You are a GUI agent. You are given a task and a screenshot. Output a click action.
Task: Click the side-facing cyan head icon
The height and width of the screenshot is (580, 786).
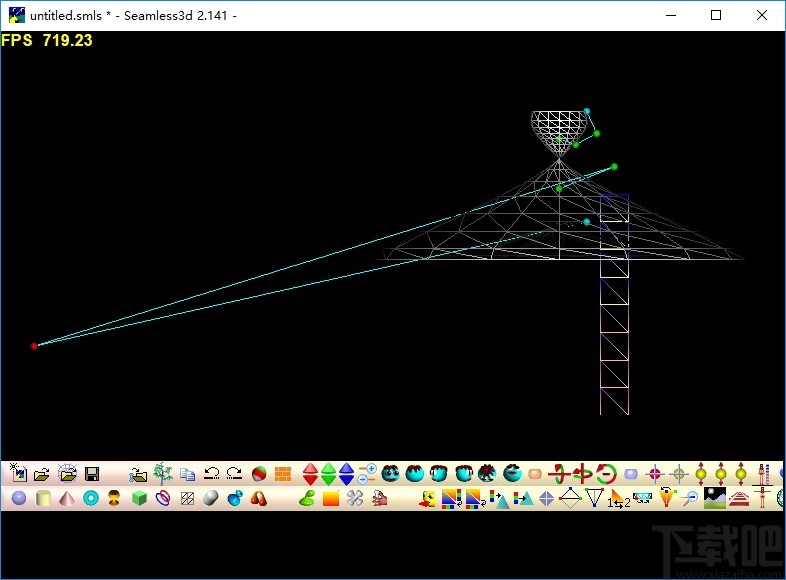tap(512, 474)
